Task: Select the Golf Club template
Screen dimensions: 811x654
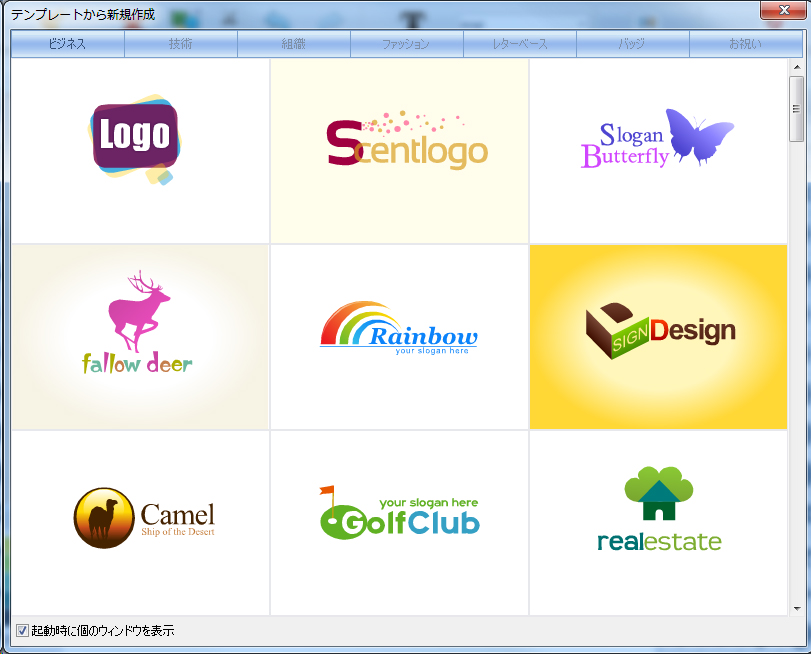Action: pyautogui.click(x=399, y=523)
